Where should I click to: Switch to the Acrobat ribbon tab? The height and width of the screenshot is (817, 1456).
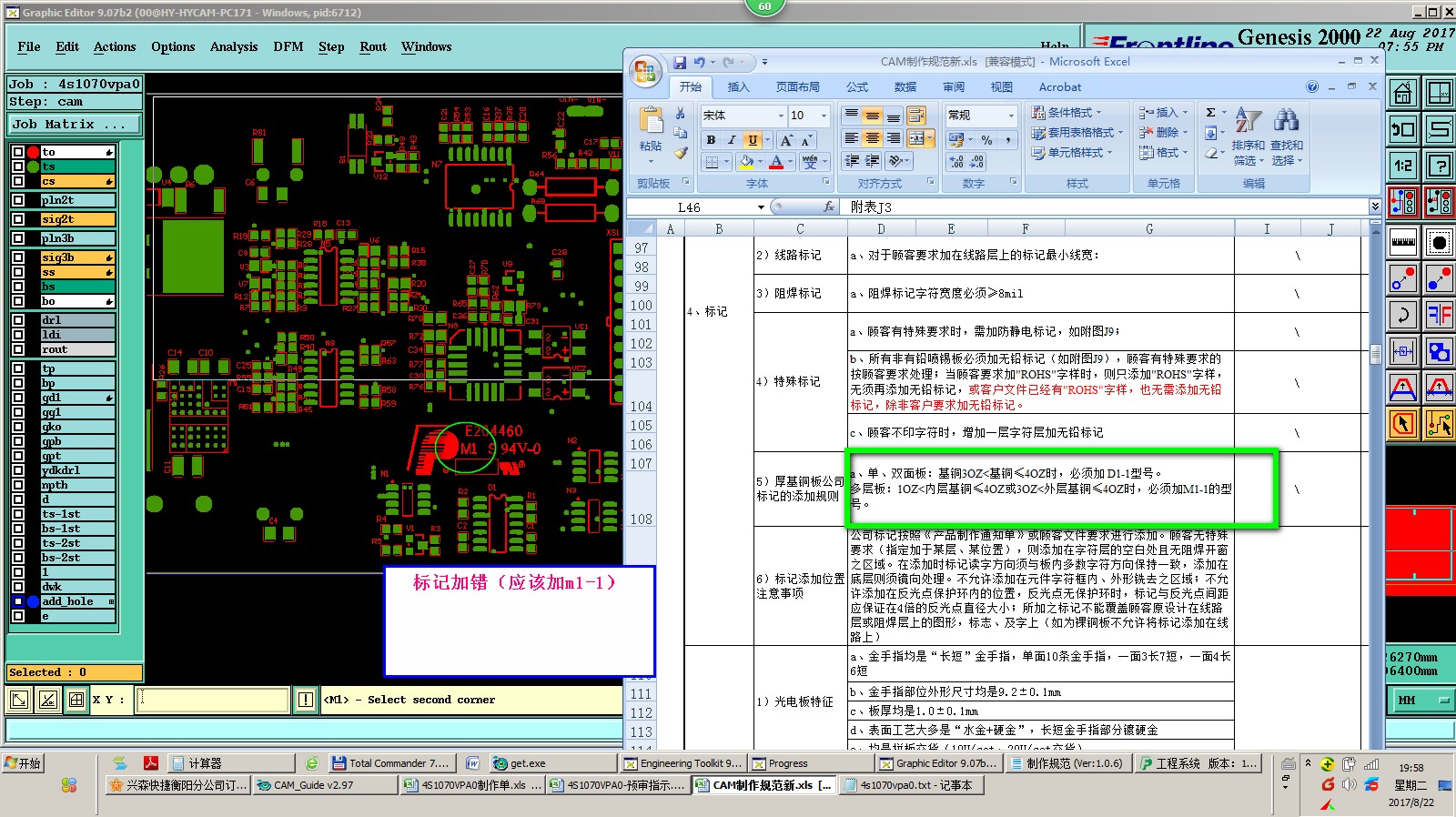click(1060, 87)
